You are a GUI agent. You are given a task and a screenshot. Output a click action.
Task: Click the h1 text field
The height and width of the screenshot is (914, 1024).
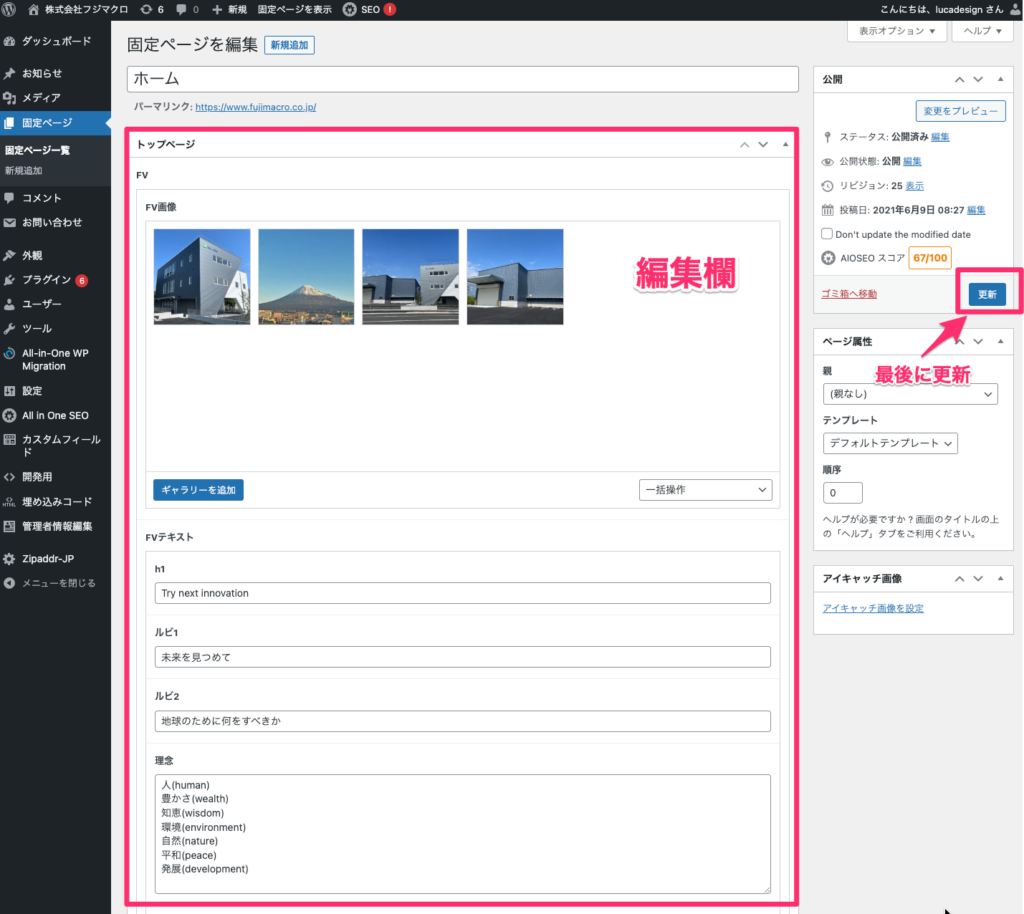(x=462, y=593)
